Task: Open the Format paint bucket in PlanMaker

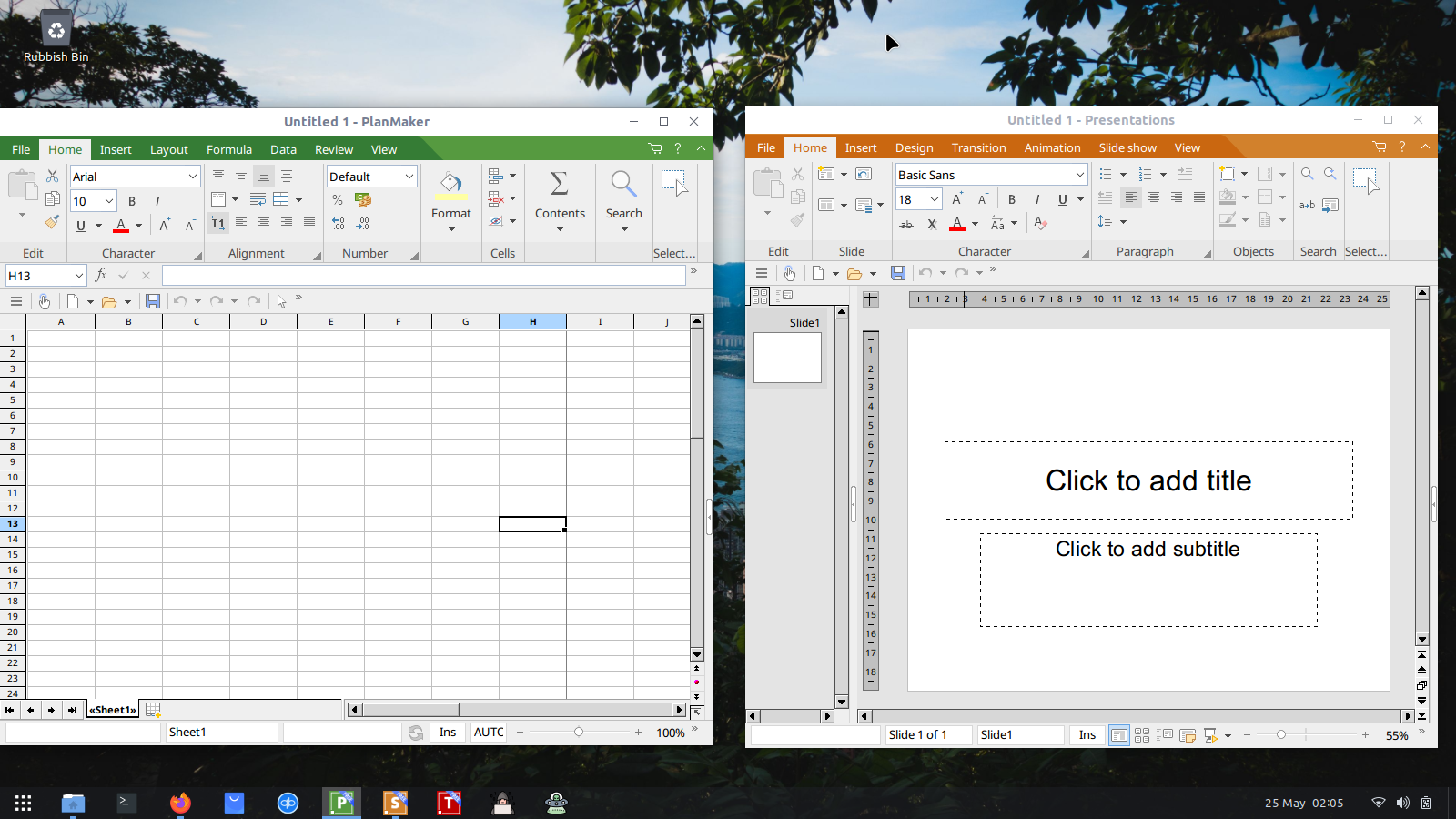Action: coord(451,184)
